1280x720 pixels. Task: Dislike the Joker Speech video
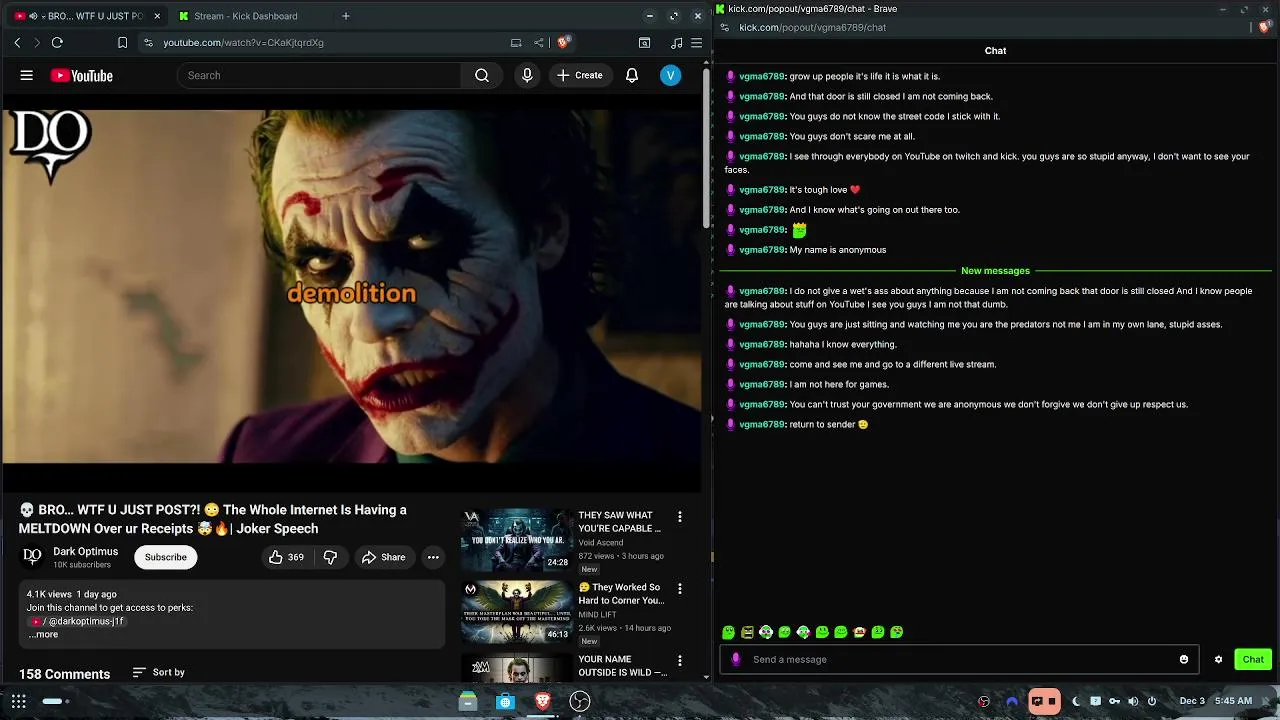[330, 557]
